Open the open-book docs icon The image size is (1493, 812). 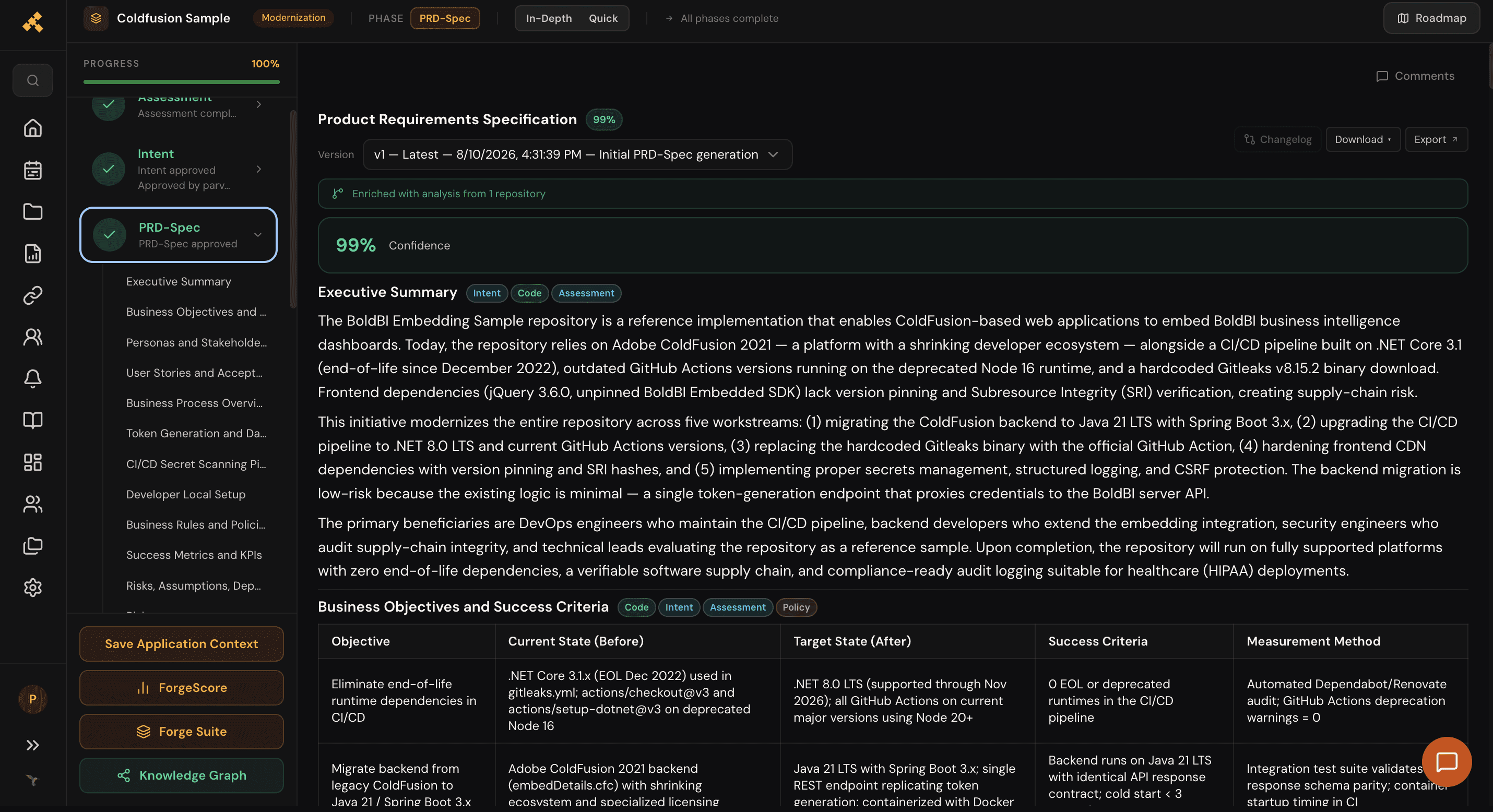[32, 420]
